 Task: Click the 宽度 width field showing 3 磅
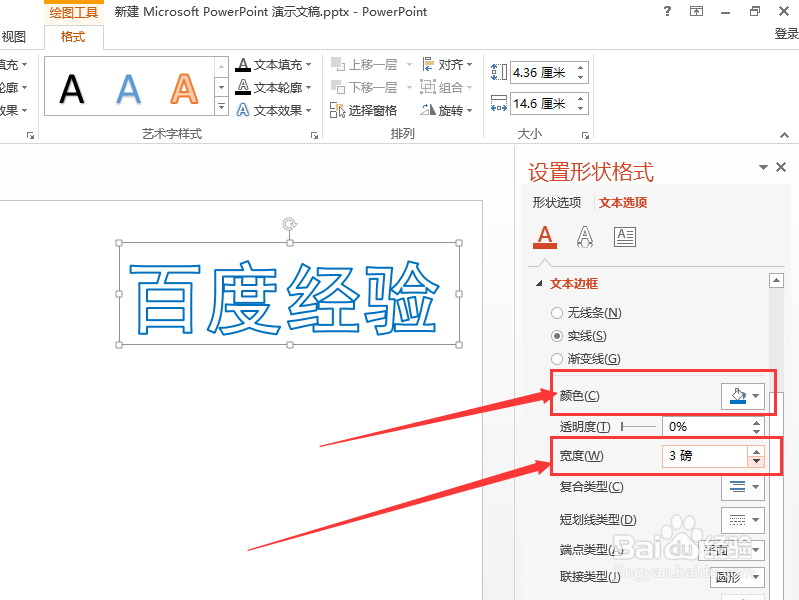(x=705, y=456)
